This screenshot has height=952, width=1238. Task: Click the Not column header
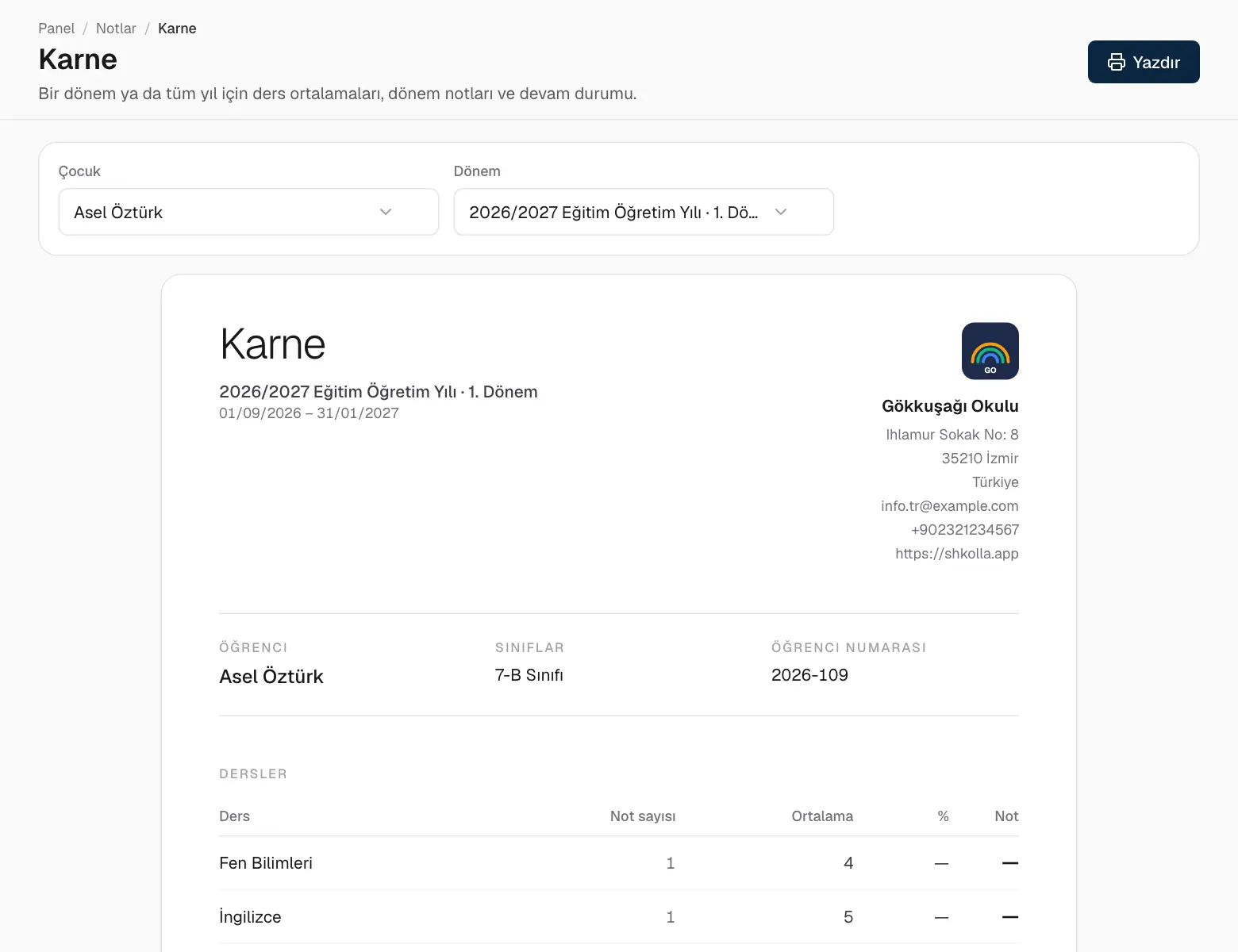pos(1006,816)
